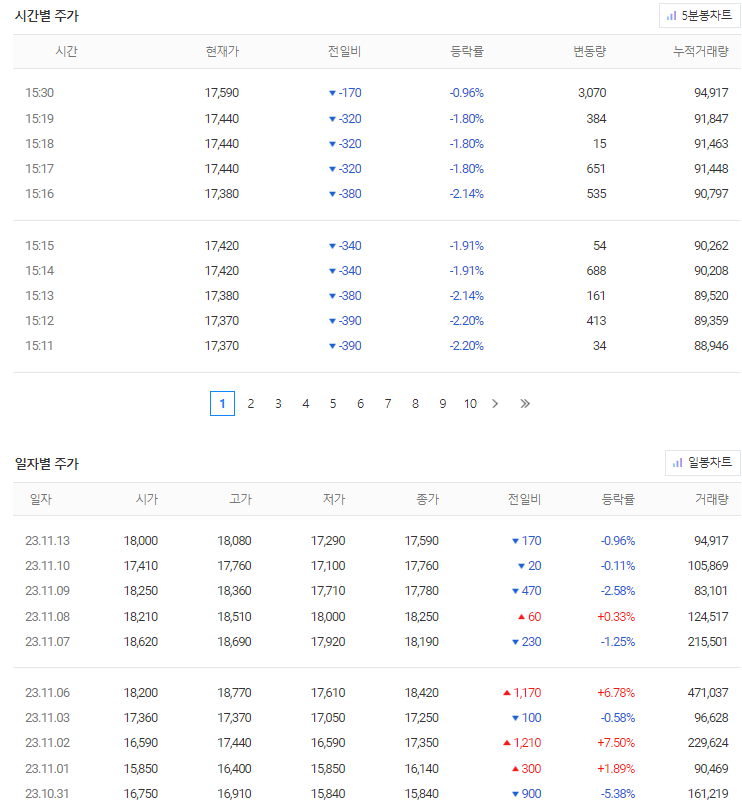Image resolution: width=742 pixels, height=812 pixels.
Task: Select the 15:17 time cell
Action: pos(39,168)
